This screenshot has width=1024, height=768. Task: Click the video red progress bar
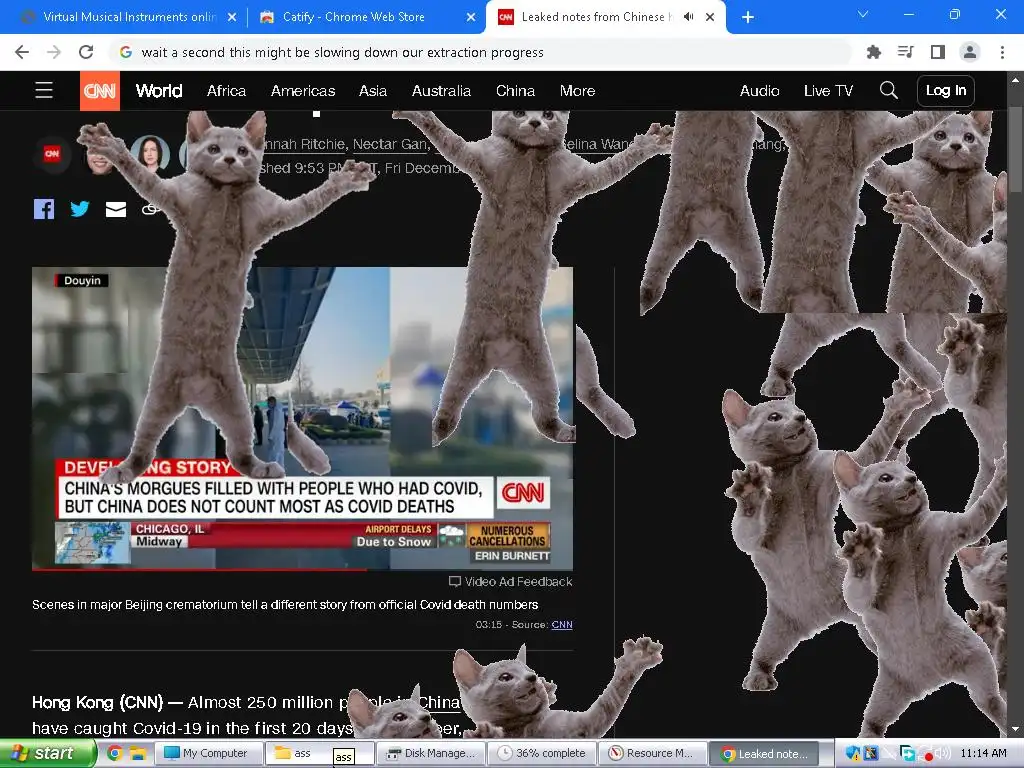tap(199, 569)
